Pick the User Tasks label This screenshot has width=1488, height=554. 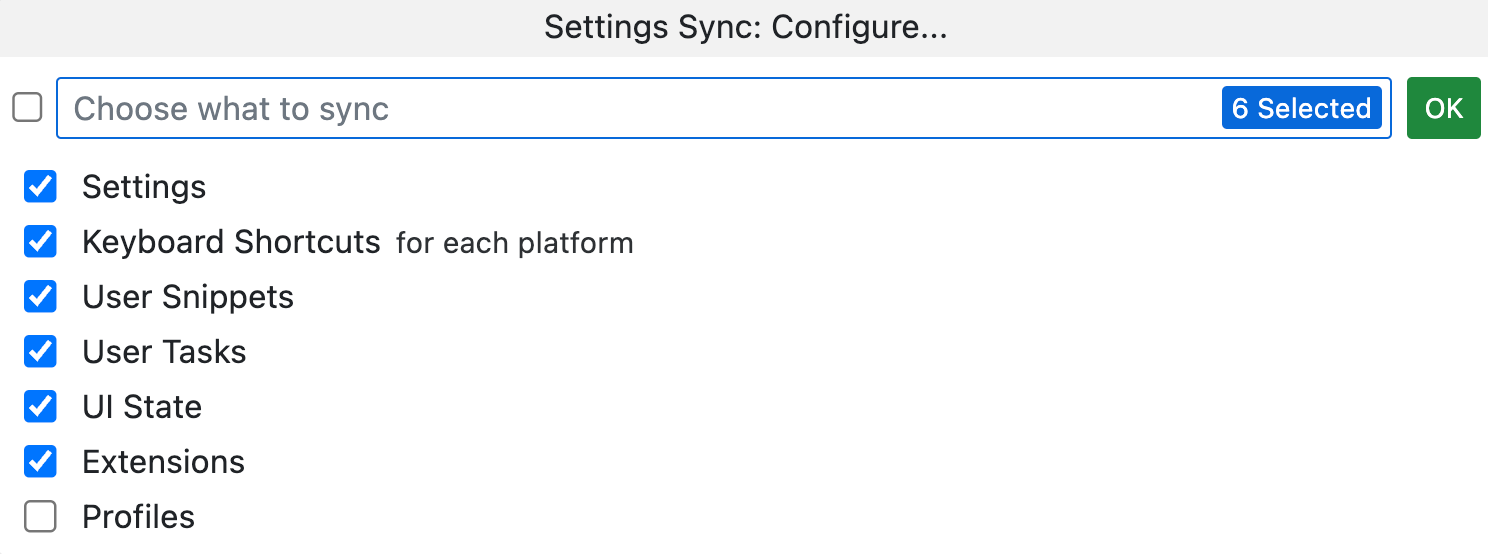click(x=164, y=352)
